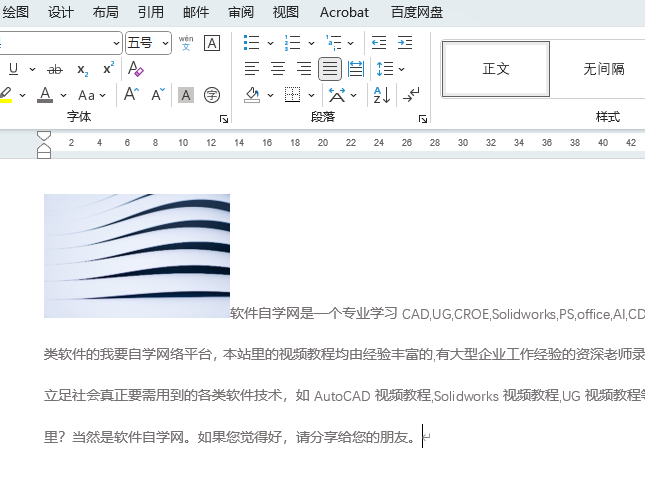Expand highlight color arrow
645x498 pixels.
click(x=23, y=95)
